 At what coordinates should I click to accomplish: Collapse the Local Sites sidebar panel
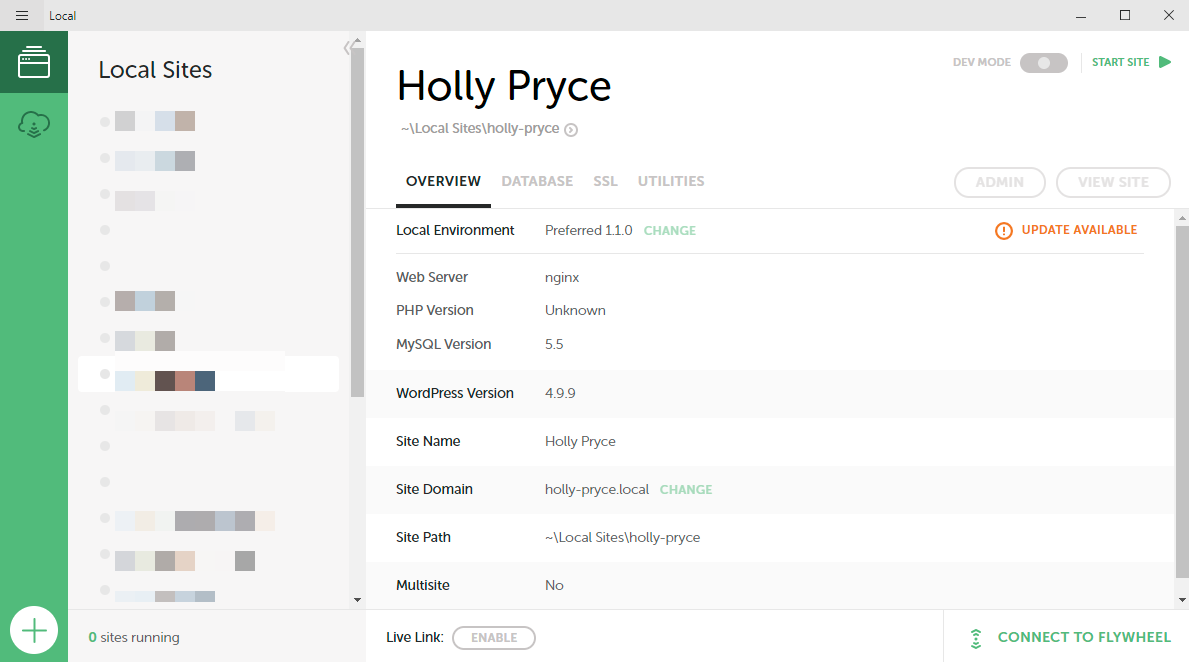pyautogui.click(x=347, y=47)
